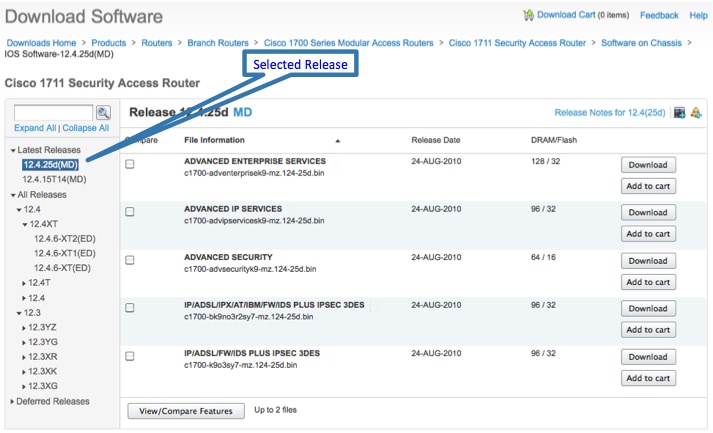Select release 12.4.6-XT2(ED)
This screenshot has height=433, width=713.
click(x=65, y=239)
